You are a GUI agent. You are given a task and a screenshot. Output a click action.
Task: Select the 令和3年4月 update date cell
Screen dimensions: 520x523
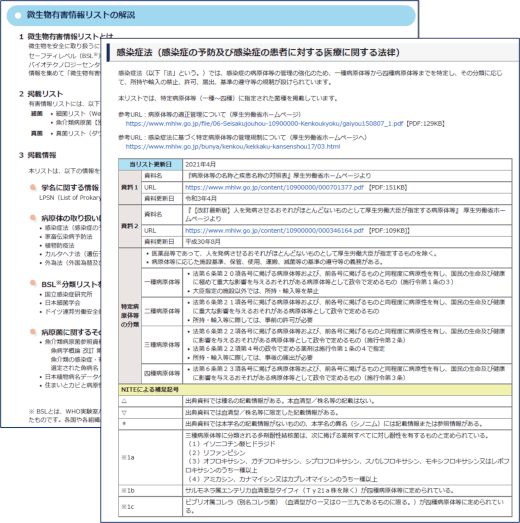(x=347, y=198)
